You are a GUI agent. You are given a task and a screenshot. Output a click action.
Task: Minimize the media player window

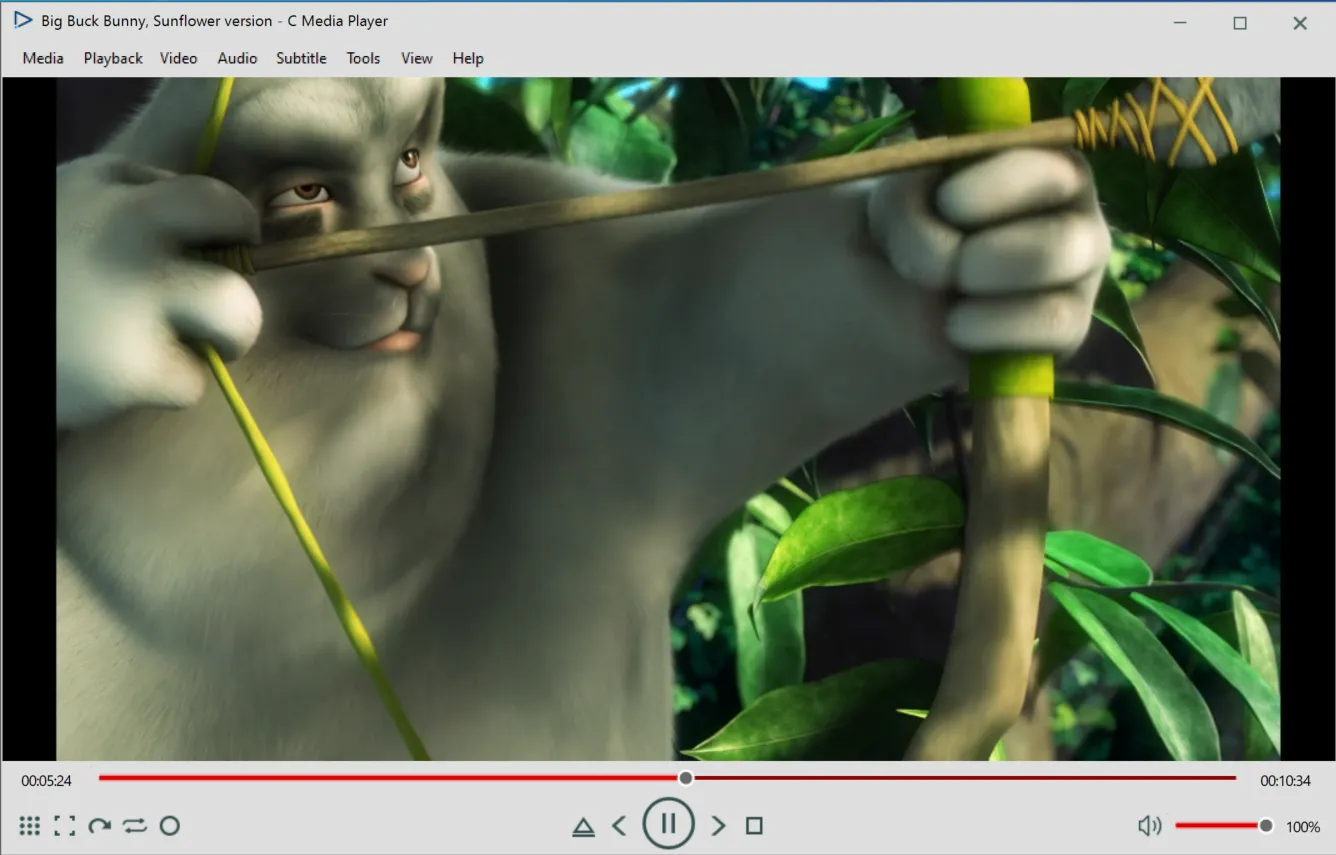[1180, 23]
